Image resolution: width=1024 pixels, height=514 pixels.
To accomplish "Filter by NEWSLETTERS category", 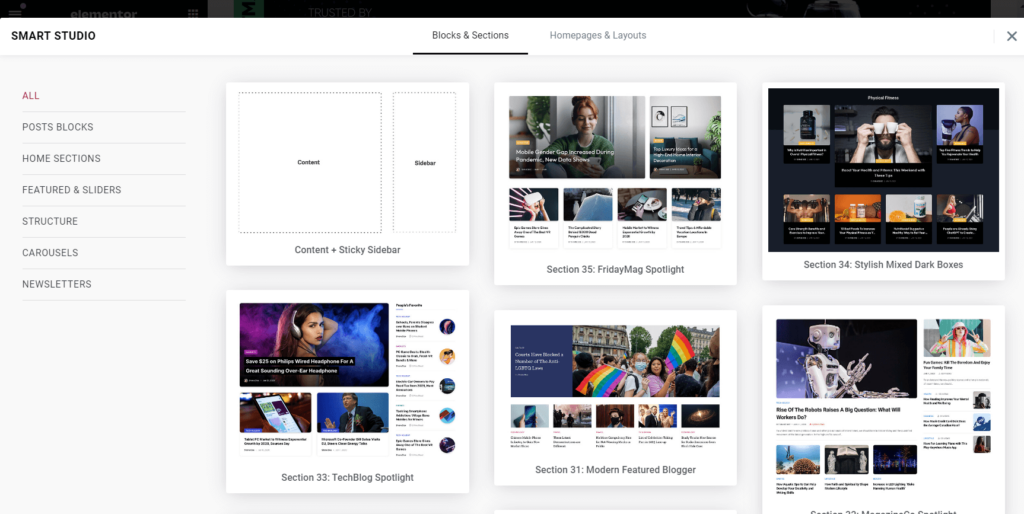I will tap(57, 284).
